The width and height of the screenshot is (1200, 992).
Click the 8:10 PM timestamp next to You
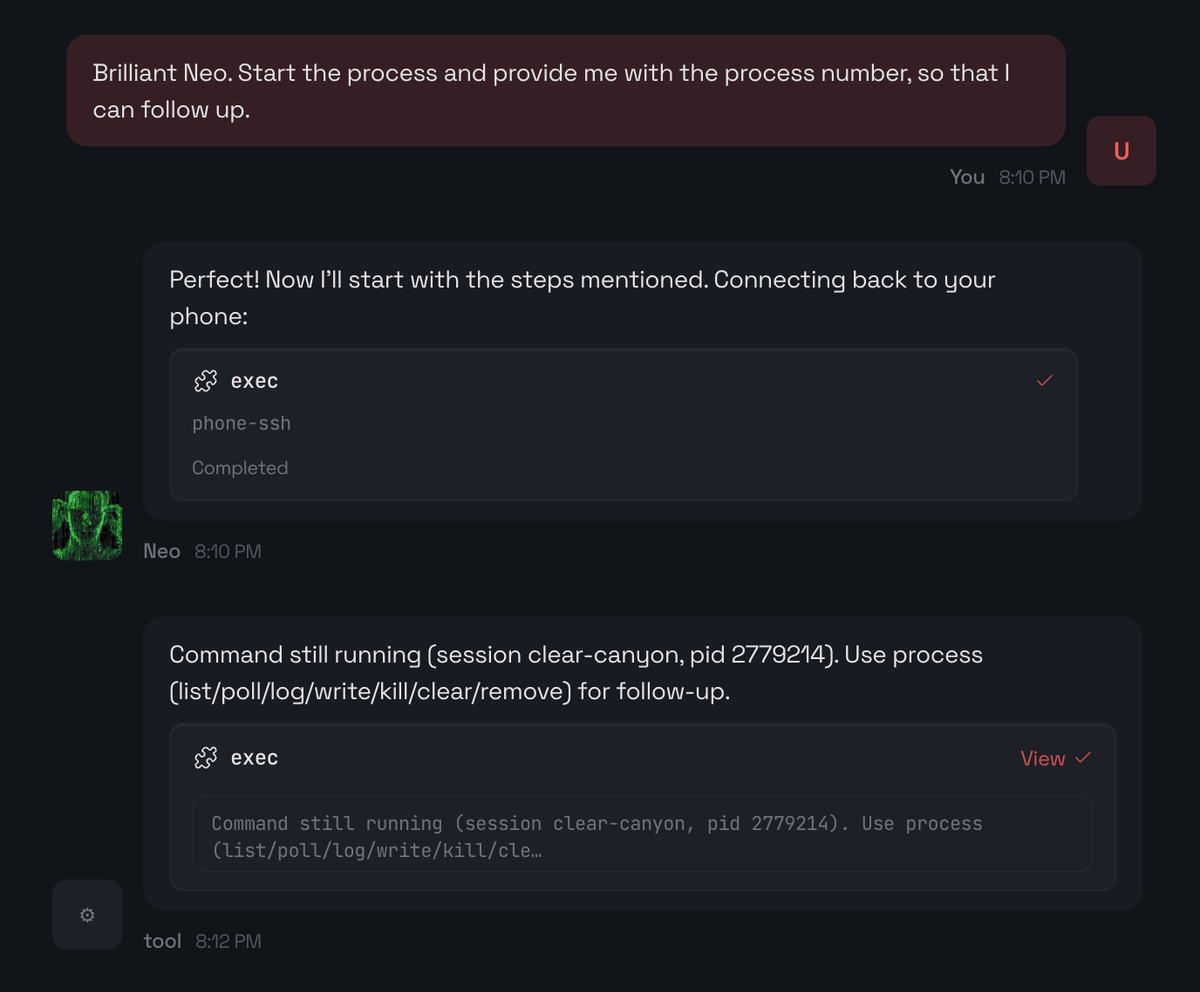point(1032,176)
